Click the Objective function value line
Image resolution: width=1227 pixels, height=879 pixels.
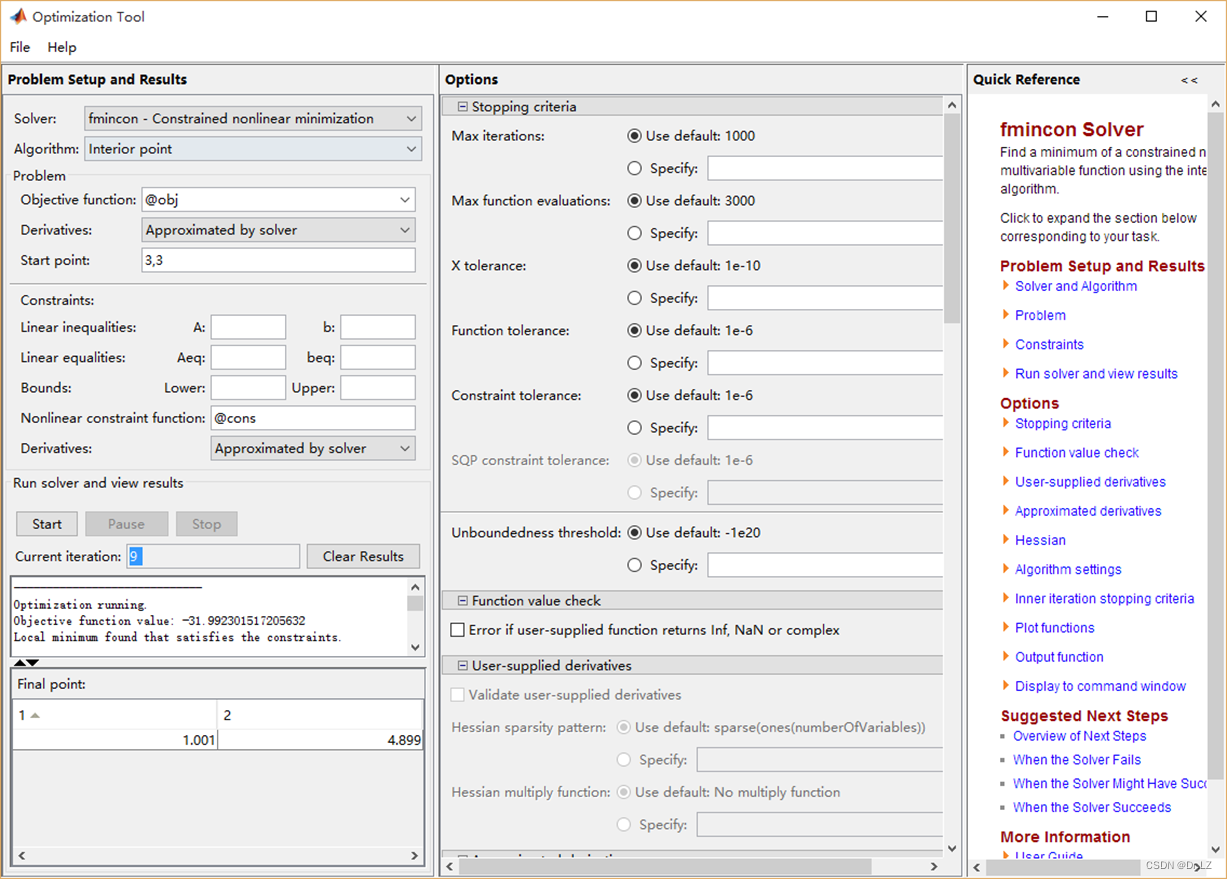[x=159, y=621]
